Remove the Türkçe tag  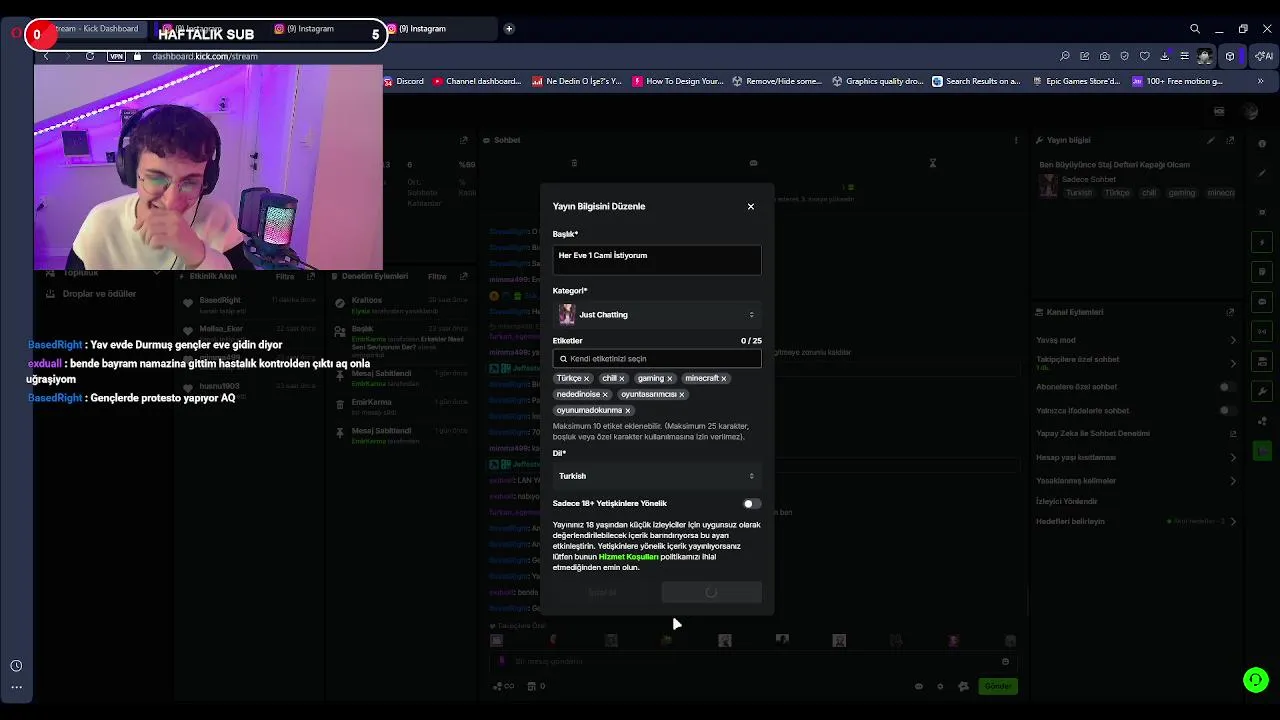(587, 379)
